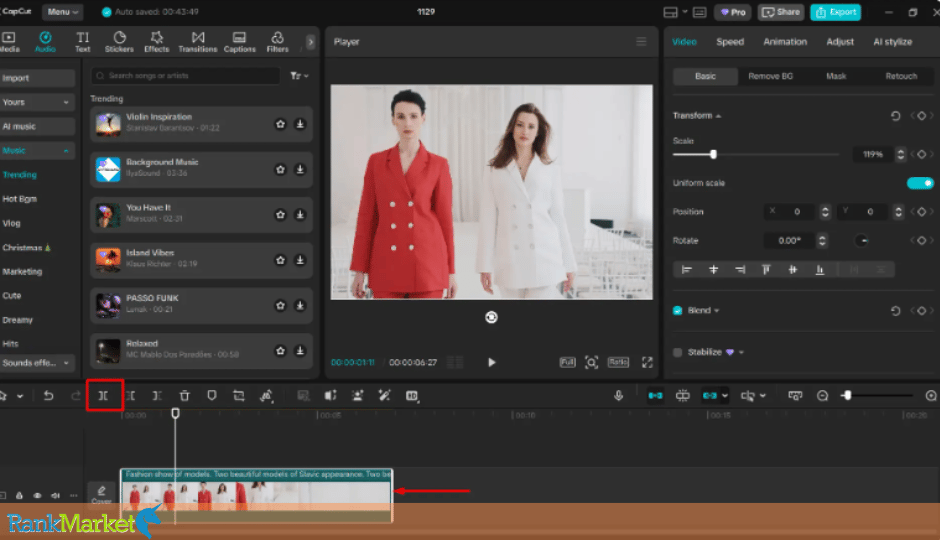The height and width of the screenshot is (540, 940).
Task: Open the Transitions panel
Action: tap(198, 42)
